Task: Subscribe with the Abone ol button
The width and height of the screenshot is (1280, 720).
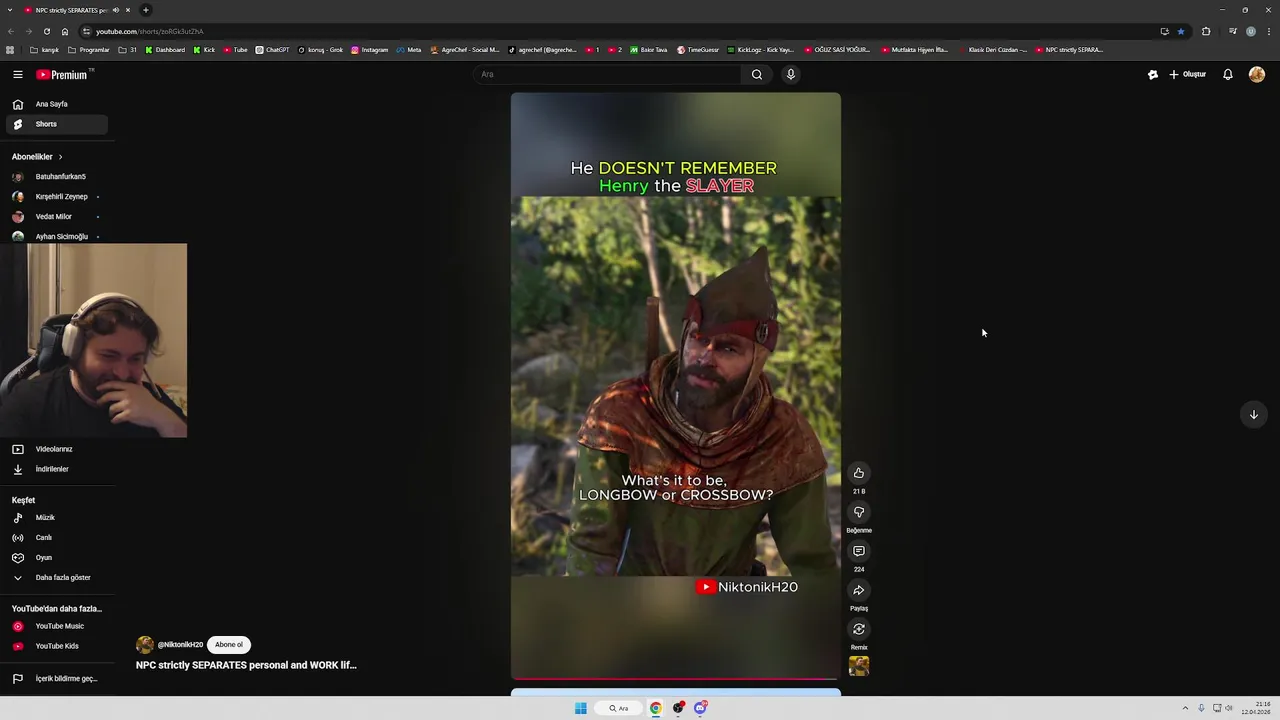Action: point(229,645)
